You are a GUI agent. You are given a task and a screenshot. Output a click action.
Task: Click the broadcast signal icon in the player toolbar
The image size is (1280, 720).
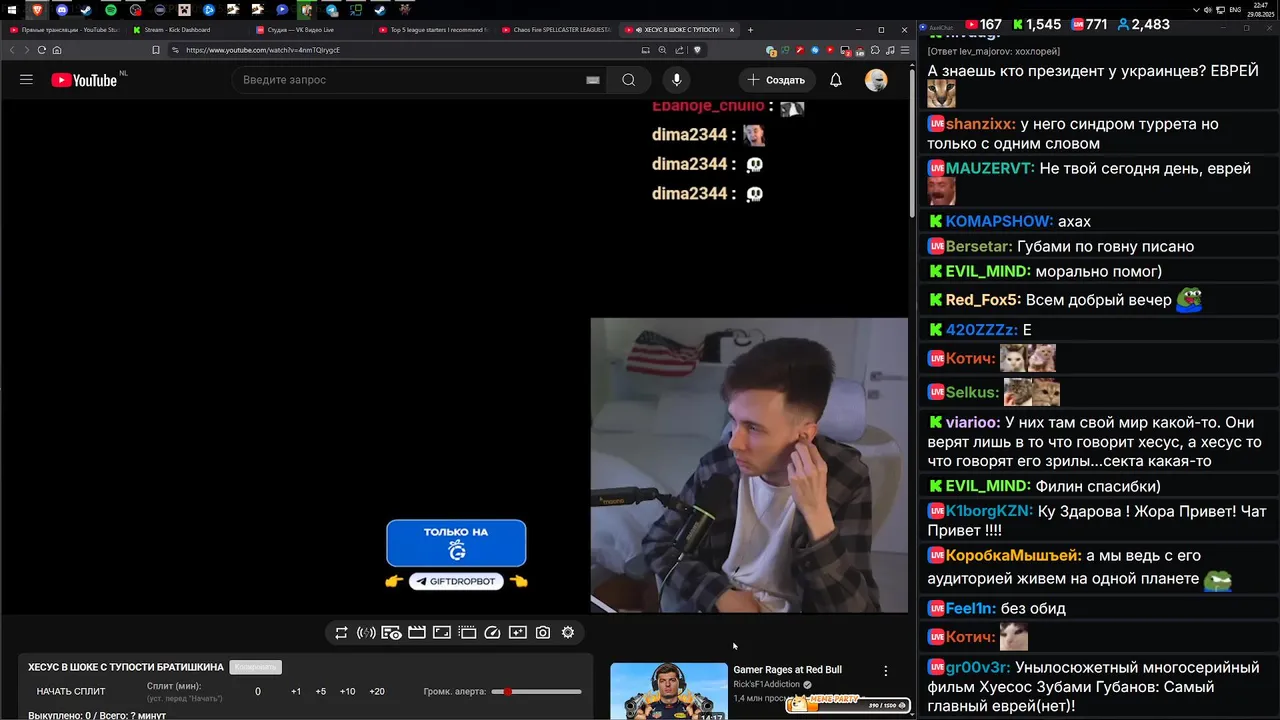(x=366, y=632)
